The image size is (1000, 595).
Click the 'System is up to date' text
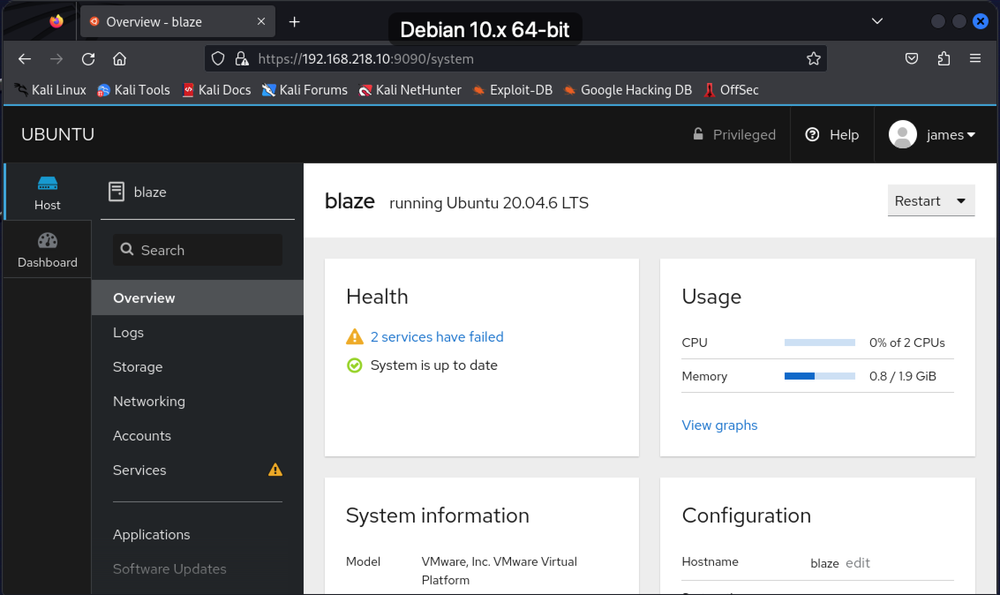pos(434,365)
